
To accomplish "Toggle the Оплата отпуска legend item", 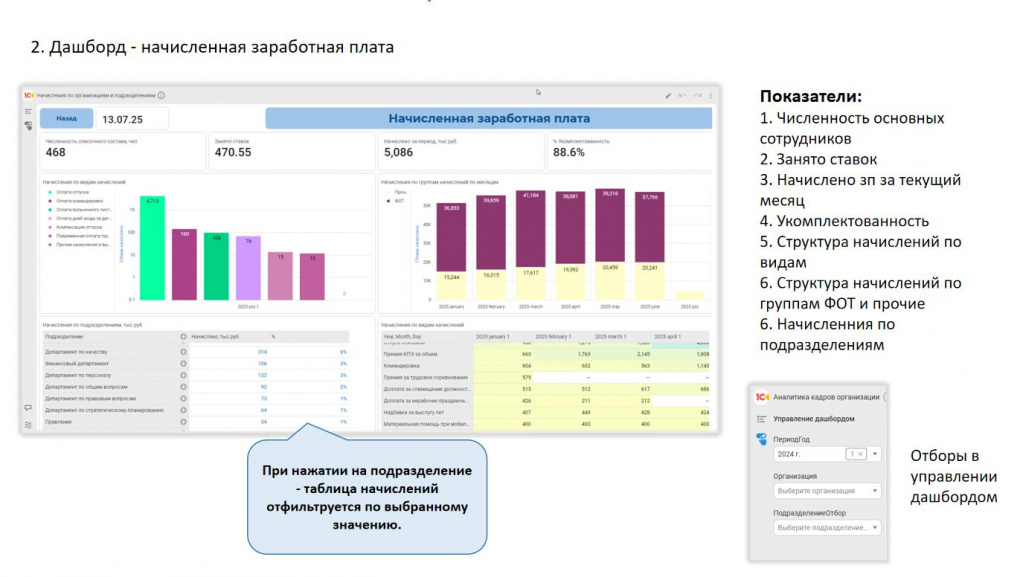I will (69, 193).
